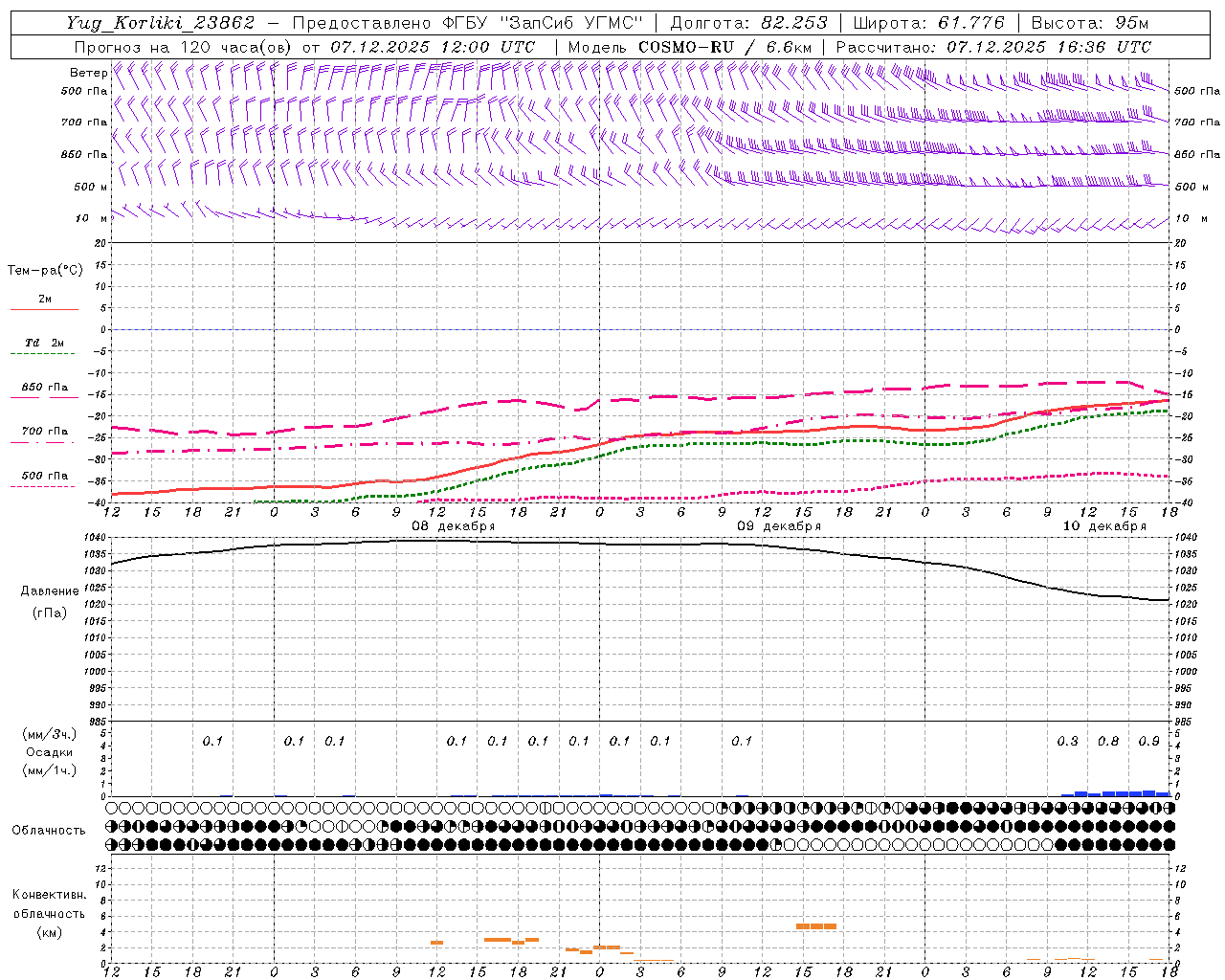Screen dimensions: 1225x980
Task: Click the Облачность cloud cover label
Action: 49,830
